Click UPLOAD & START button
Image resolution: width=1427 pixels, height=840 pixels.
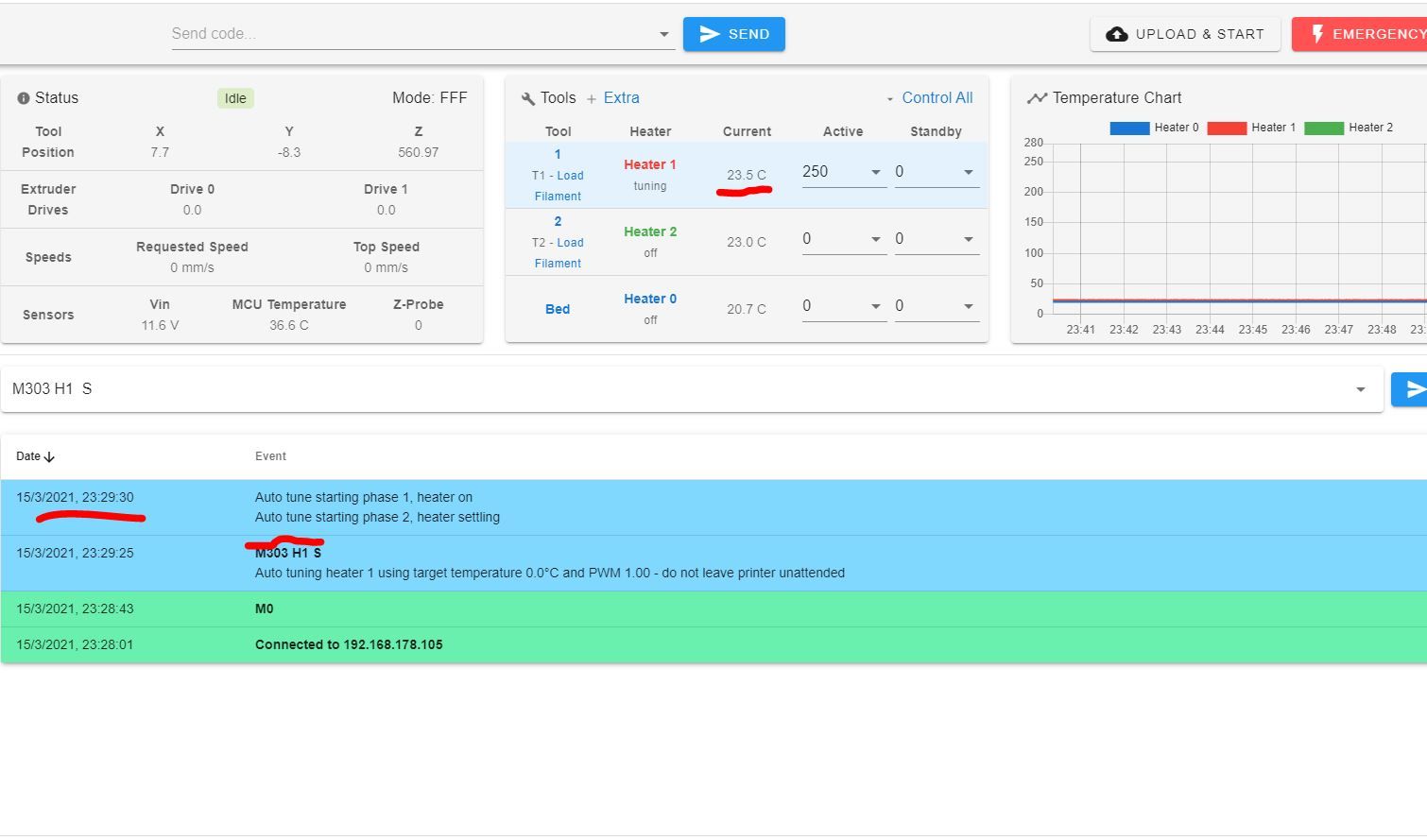click(1185, 34)
